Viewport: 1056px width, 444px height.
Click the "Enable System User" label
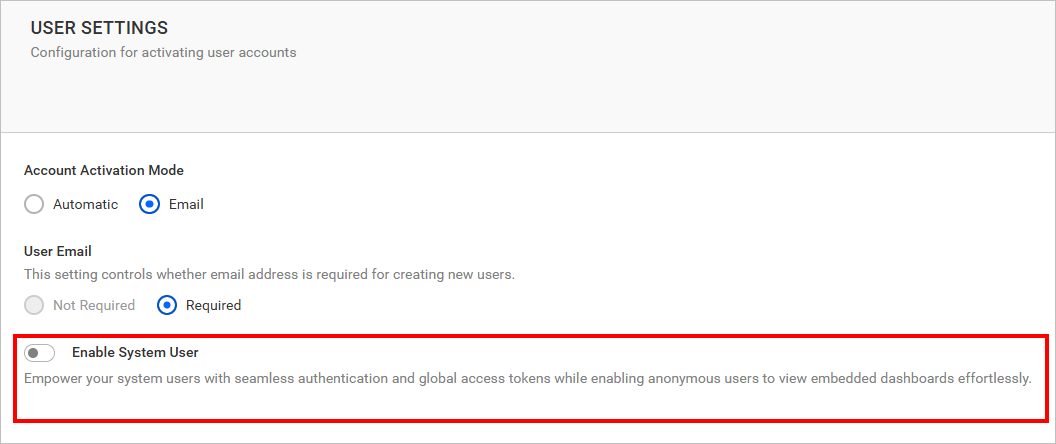click(135, 352)
